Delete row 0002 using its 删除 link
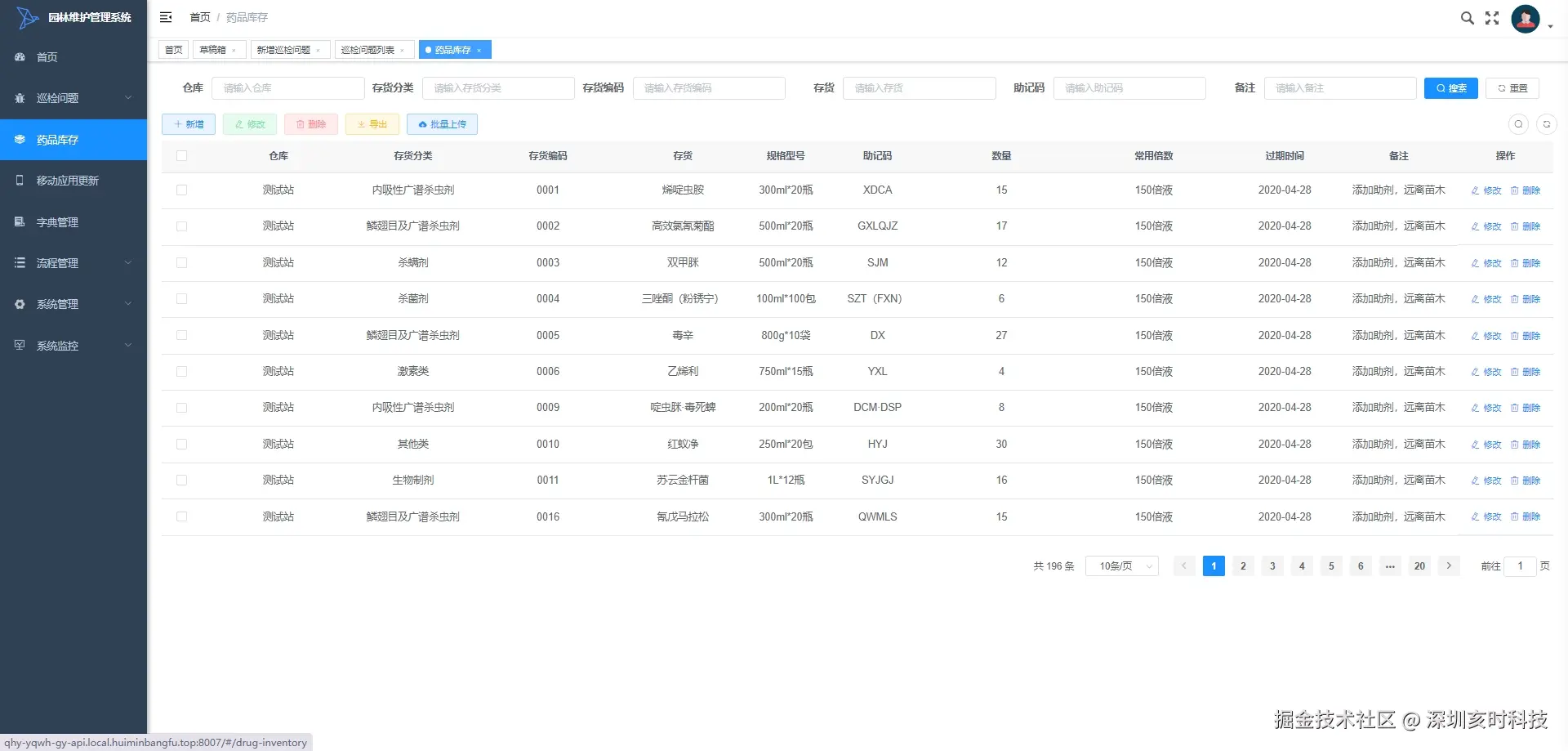 coord(1526,226)
